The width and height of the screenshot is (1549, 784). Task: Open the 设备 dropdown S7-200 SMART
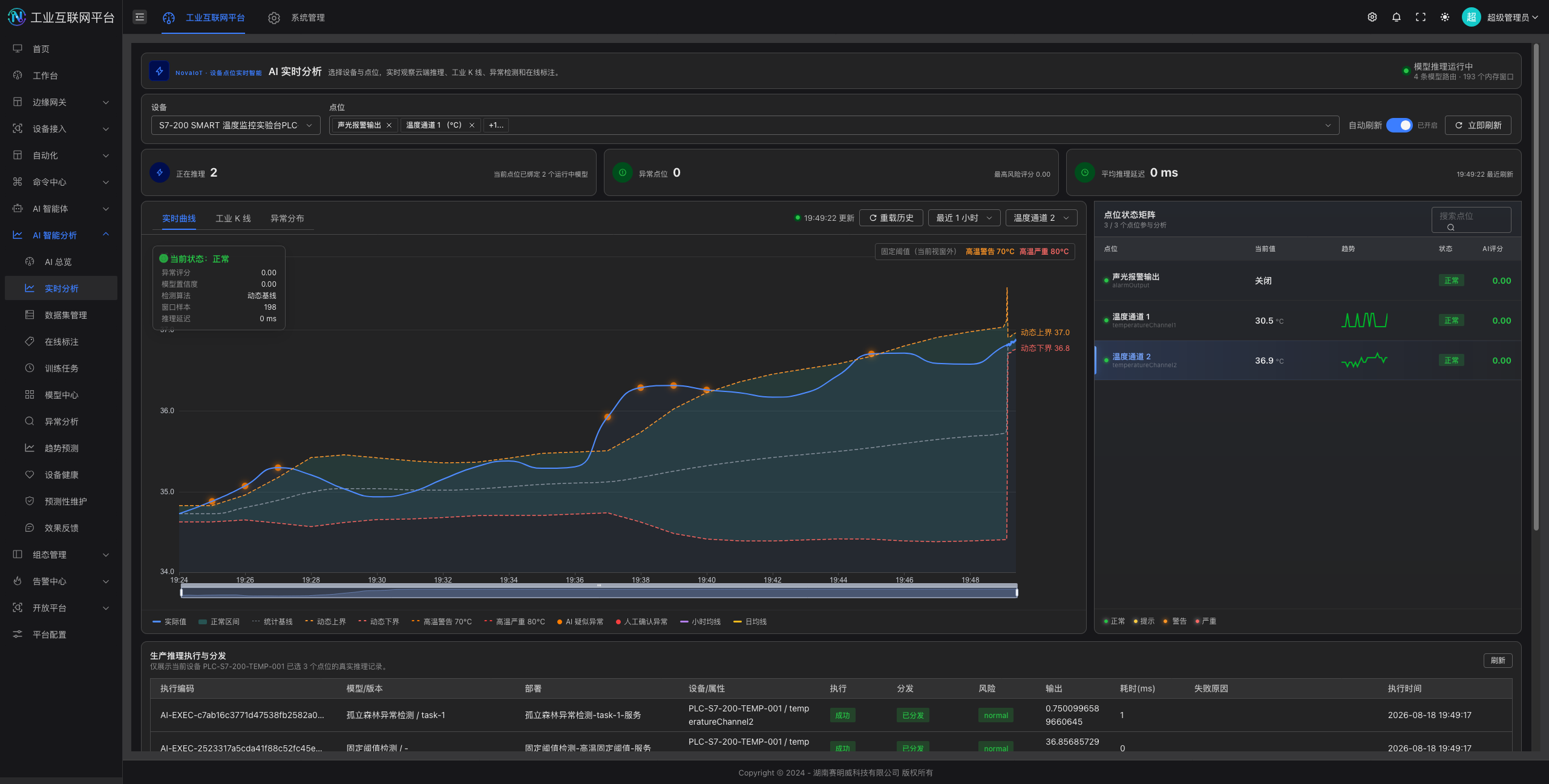click(x=235, y=125)
